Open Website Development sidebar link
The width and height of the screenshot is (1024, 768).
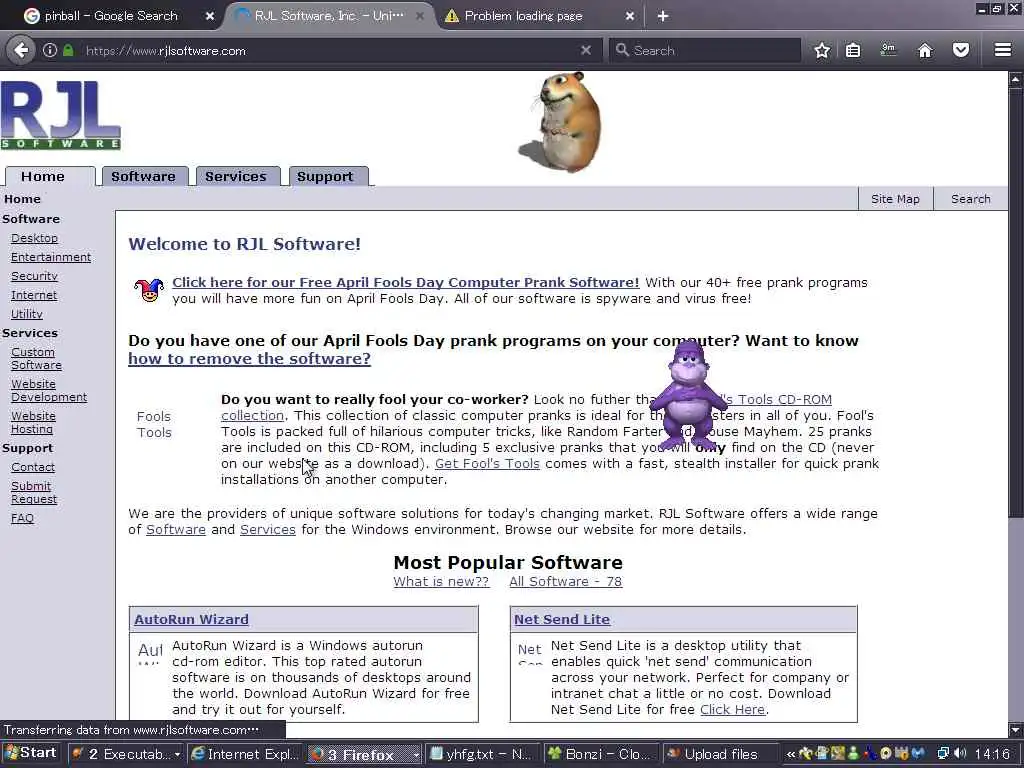tap(49, 391)
